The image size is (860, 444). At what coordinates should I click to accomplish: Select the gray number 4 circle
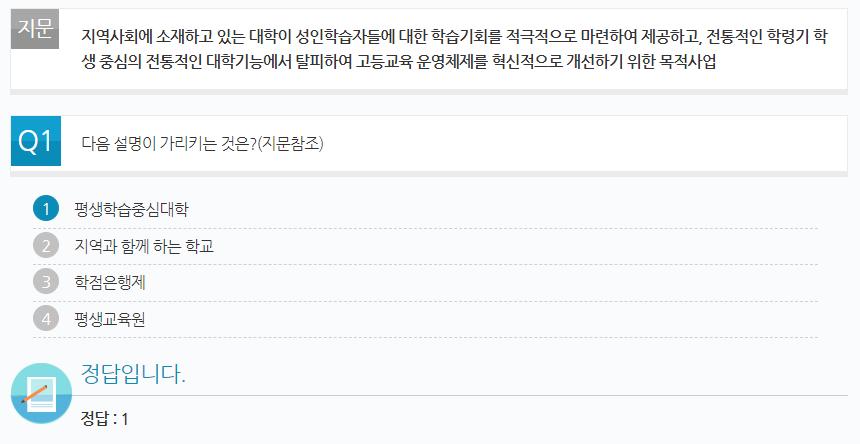click(46, 318)
